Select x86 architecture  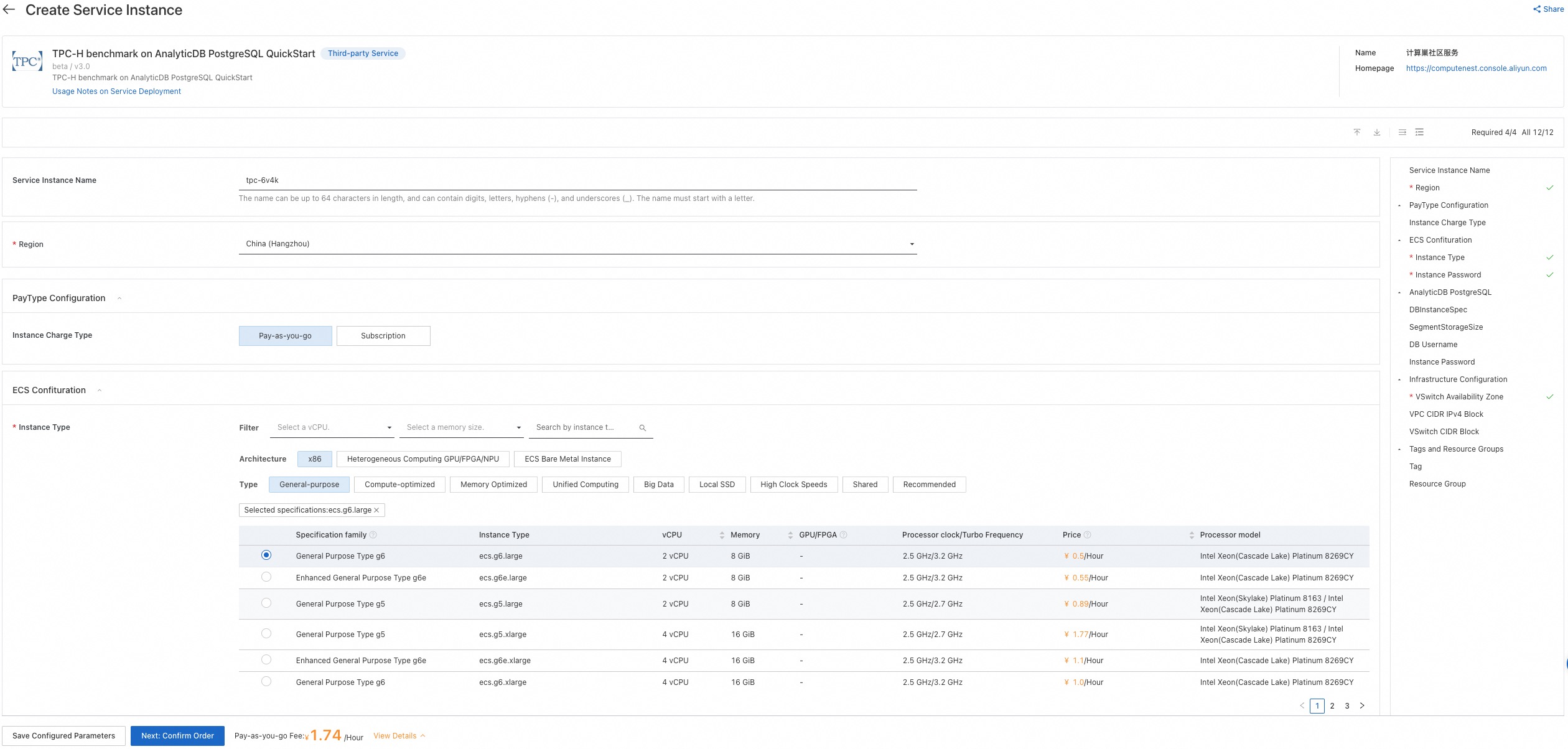tap(315, 459)
